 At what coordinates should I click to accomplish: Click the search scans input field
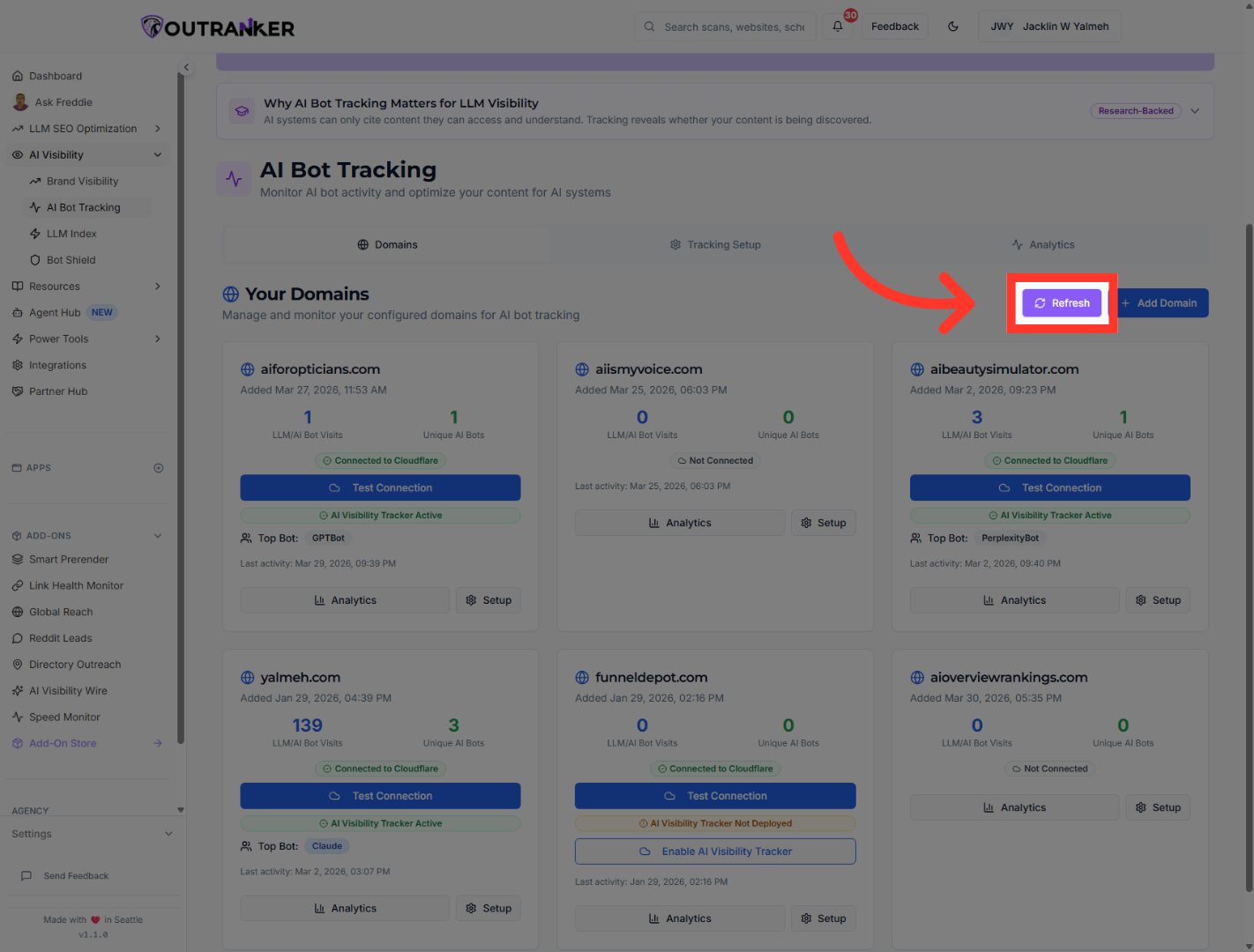(725, 26)
